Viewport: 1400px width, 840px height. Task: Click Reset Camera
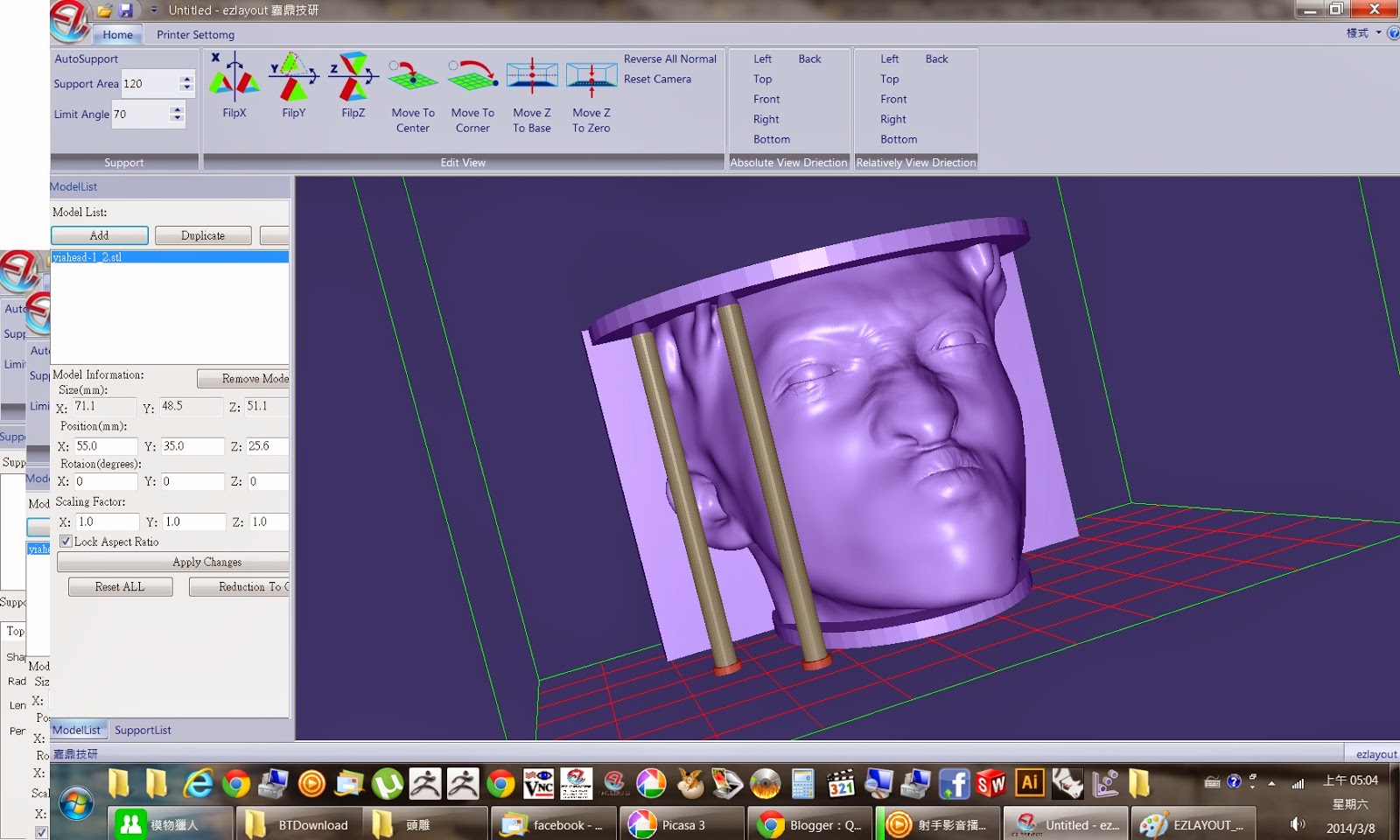pyautogui.click(x=658, y=79)
